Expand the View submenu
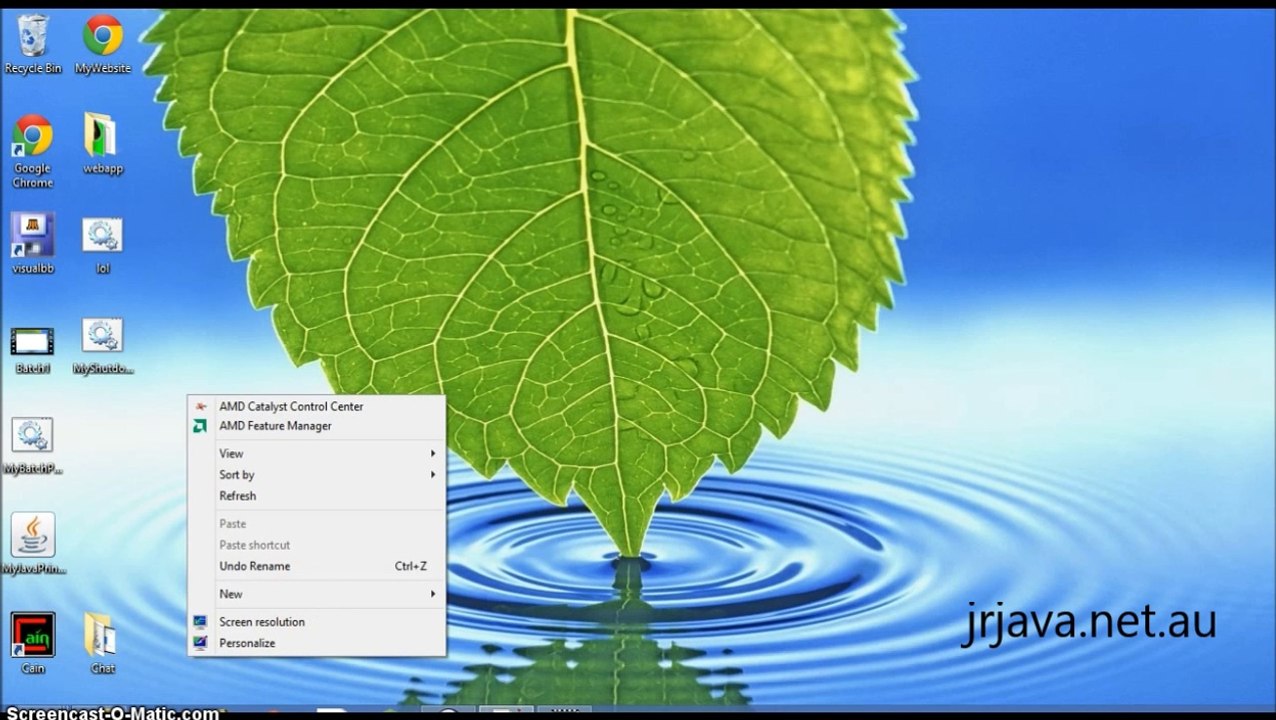 coord(316,454)
